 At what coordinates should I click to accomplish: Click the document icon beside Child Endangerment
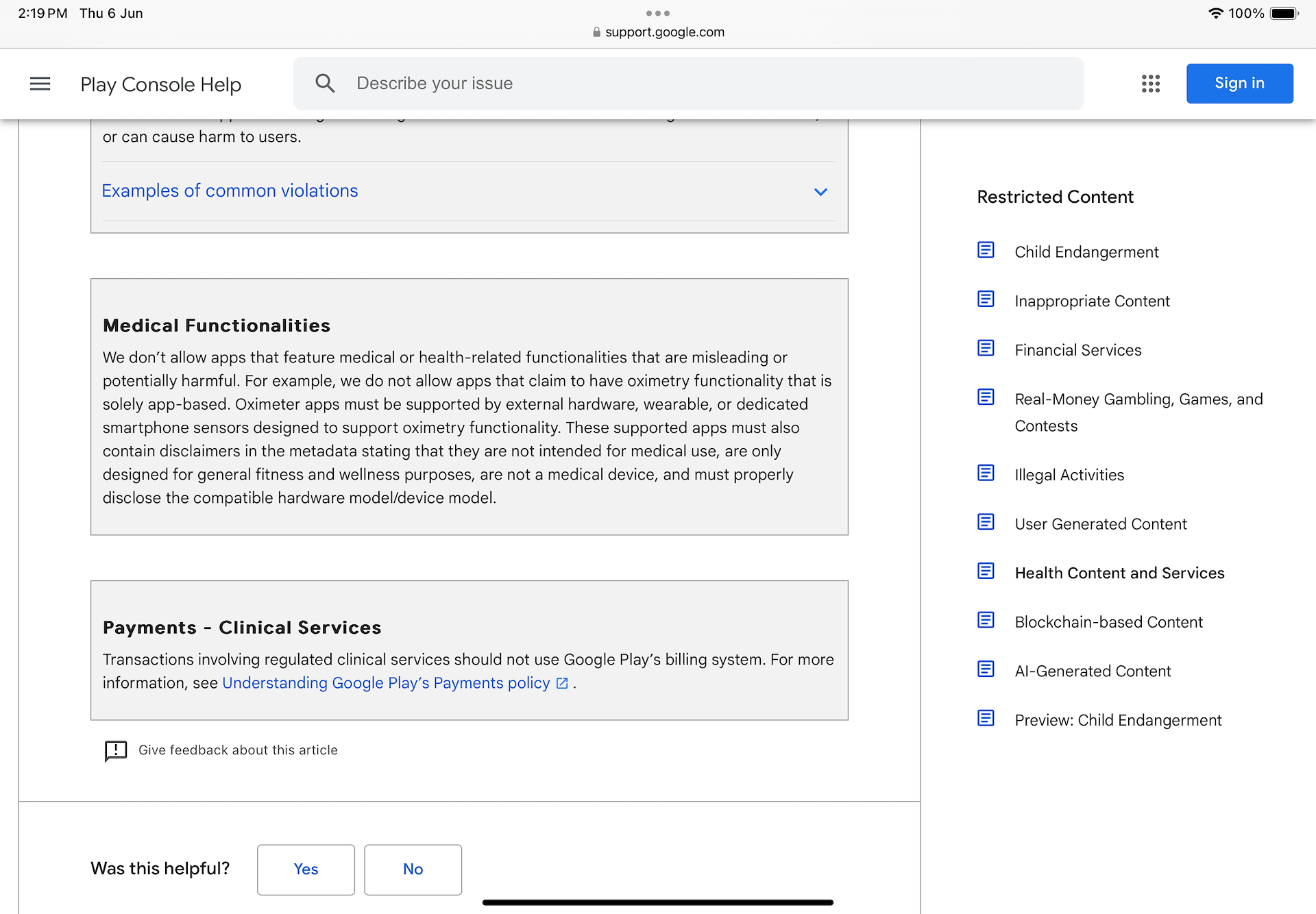(x=986, y=250)
